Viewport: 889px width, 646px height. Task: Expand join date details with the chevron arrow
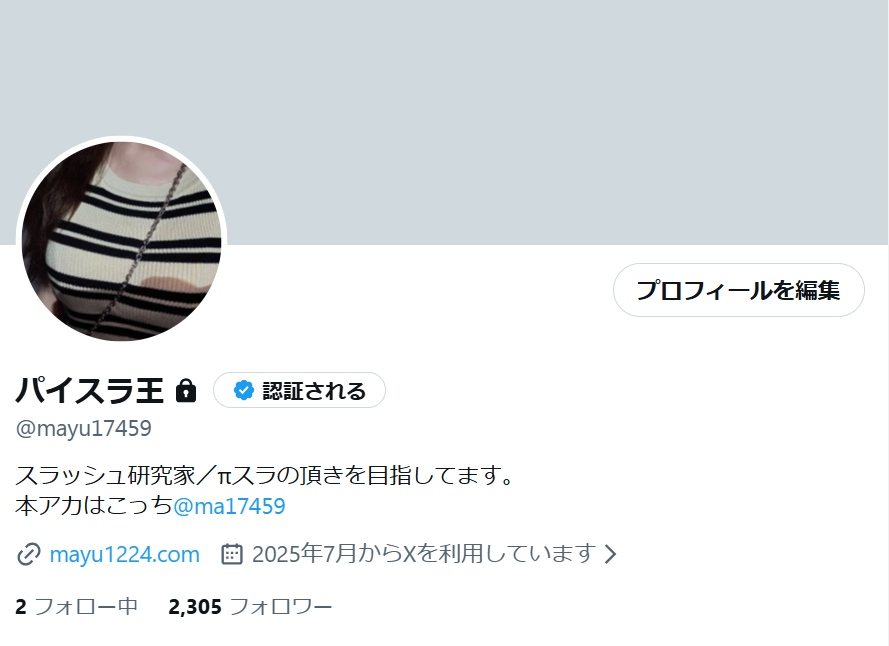pyautogui.click(x=610, y=554)
